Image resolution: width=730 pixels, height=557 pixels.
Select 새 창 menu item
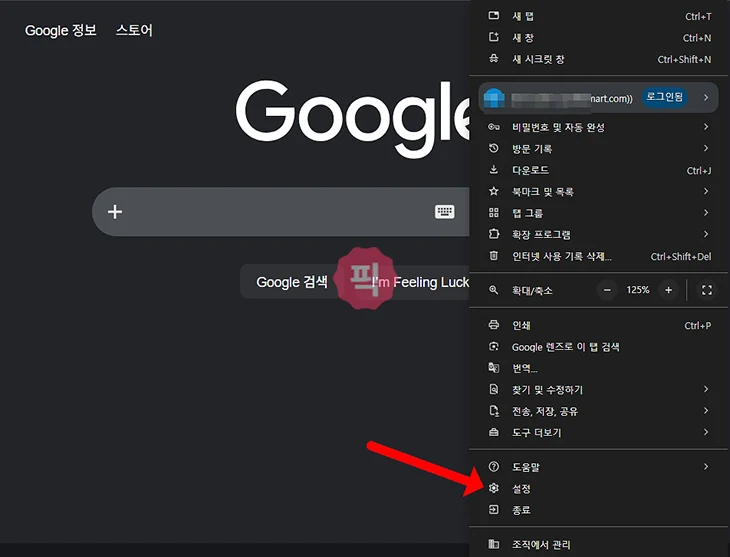(599, 38)
